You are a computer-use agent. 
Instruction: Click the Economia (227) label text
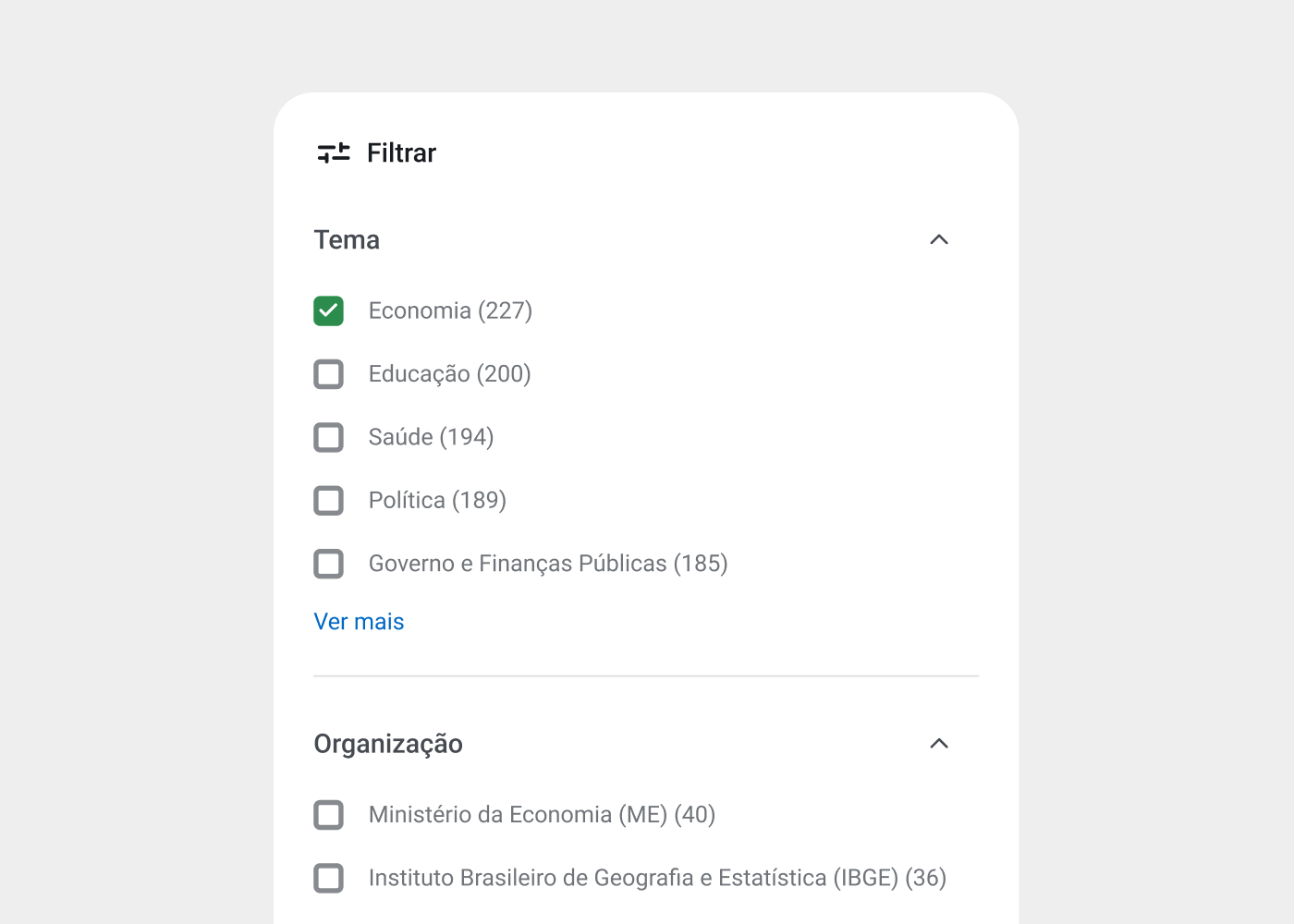(x=450, y=310)
